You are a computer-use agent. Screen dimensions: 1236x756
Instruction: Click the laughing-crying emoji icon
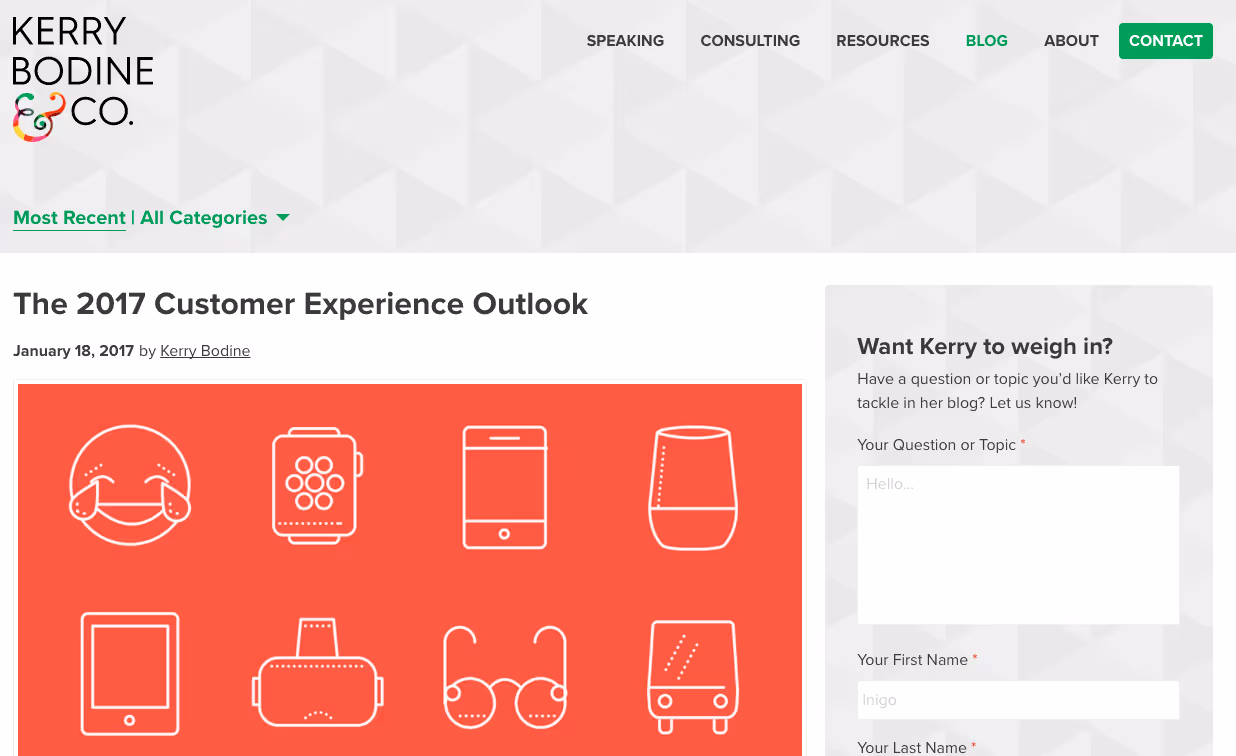point(129,485)
